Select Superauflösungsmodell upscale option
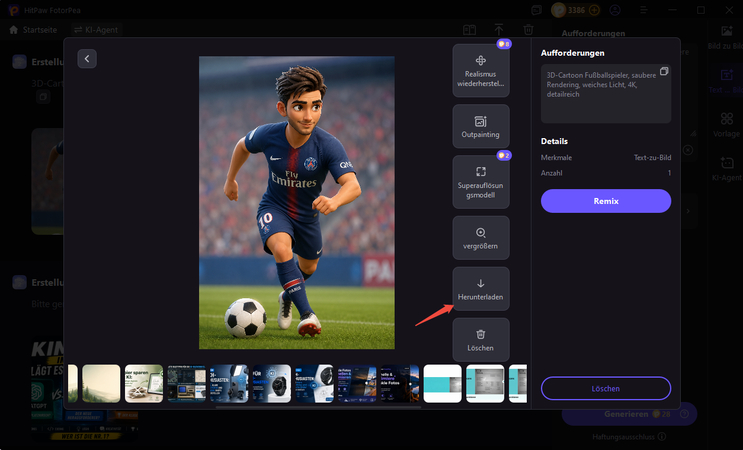The width and height of the screenshot is (743, 450). 480,182
